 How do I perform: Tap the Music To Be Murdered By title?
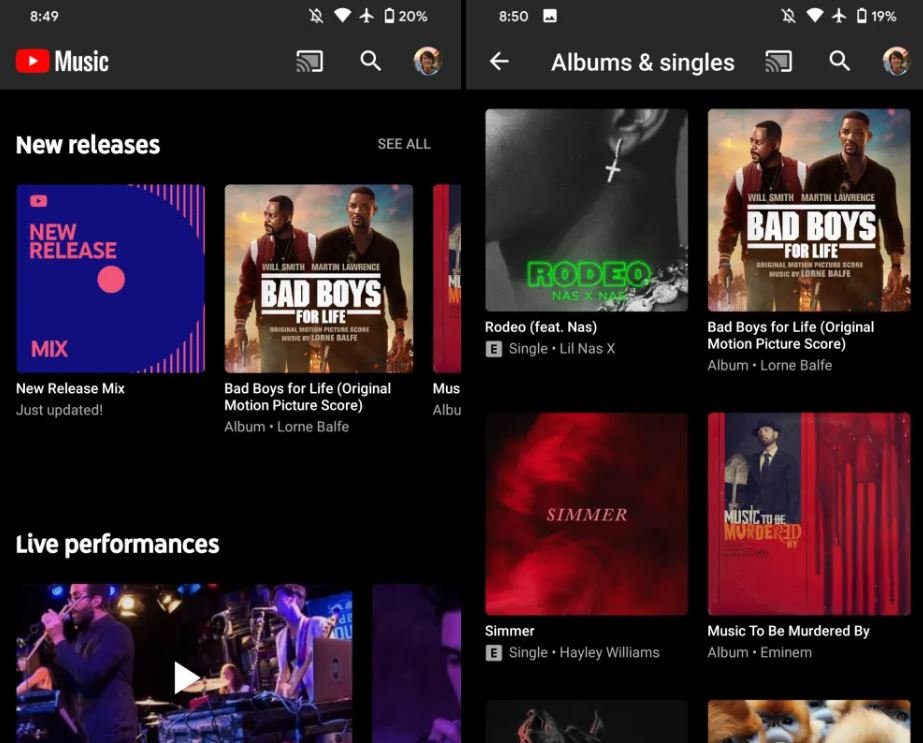pos(788,631)
